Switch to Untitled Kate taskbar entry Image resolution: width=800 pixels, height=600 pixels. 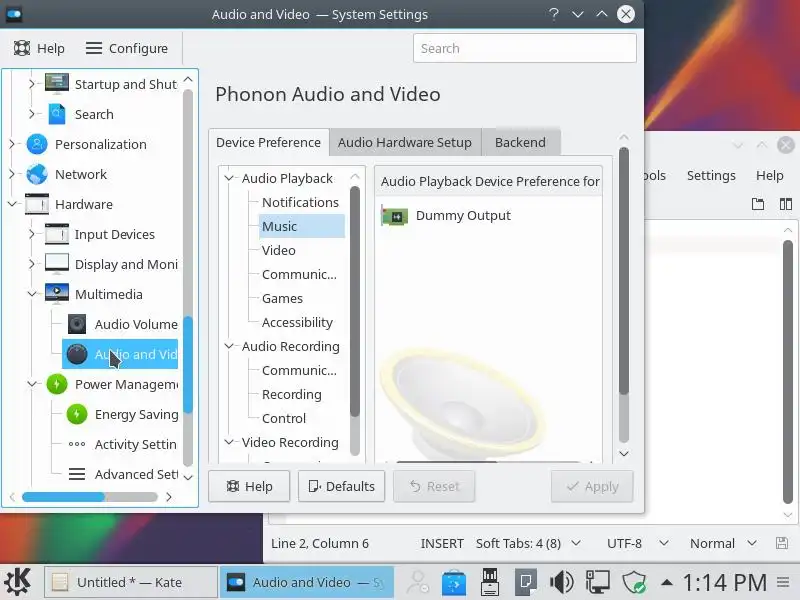coord(131,582)
